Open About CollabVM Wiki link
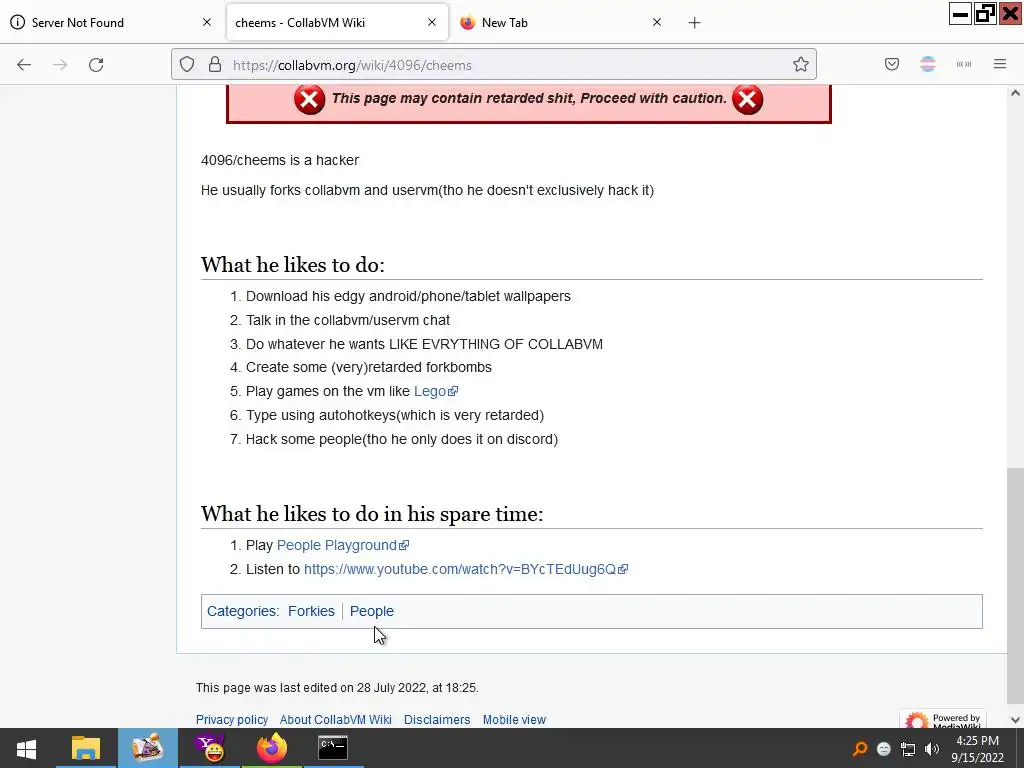1024x768 pixels. [x=336, y=720]
